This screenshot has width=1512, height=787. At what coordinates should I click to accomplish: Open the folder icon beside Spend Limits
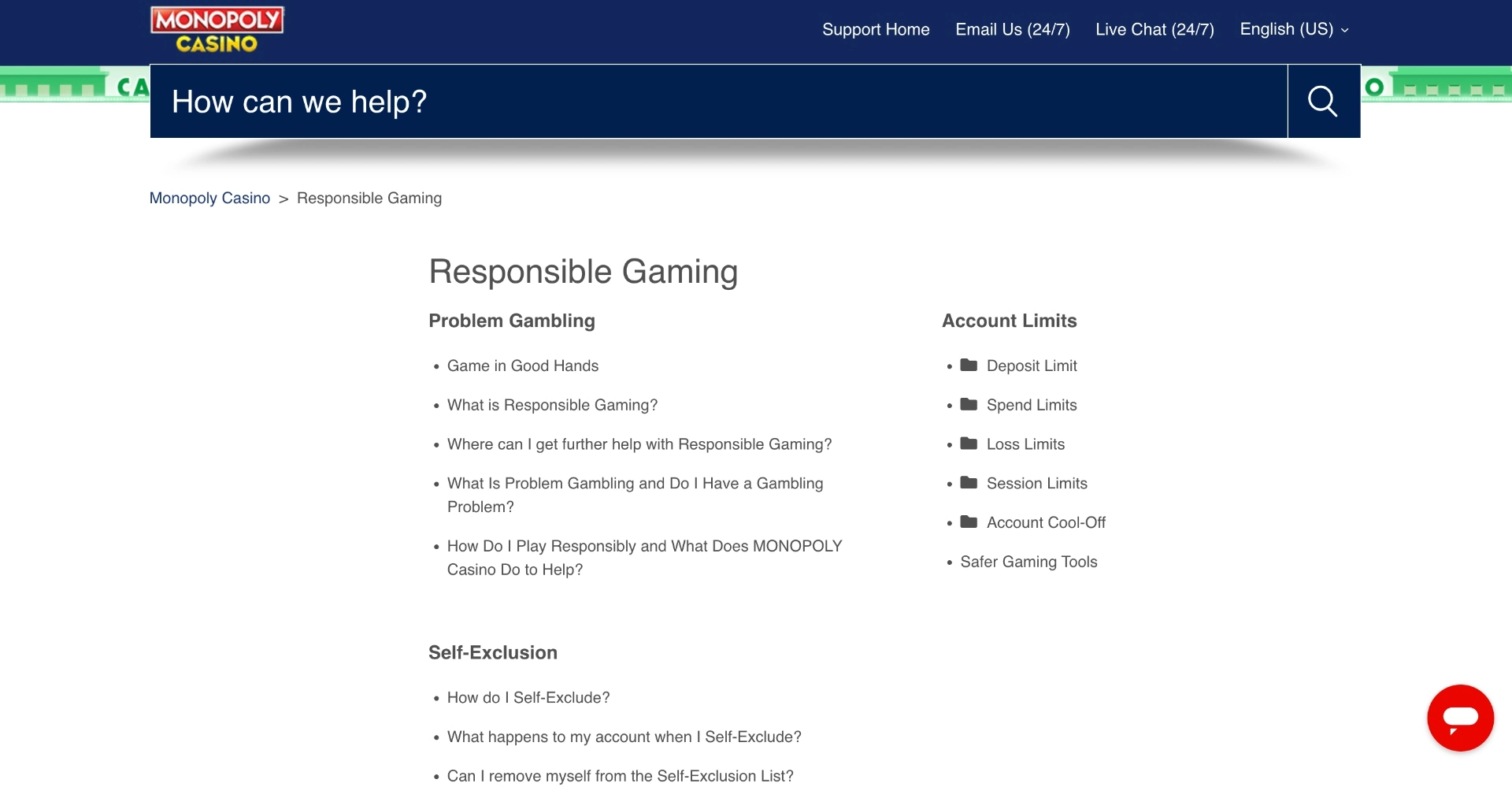coord(969,404)
